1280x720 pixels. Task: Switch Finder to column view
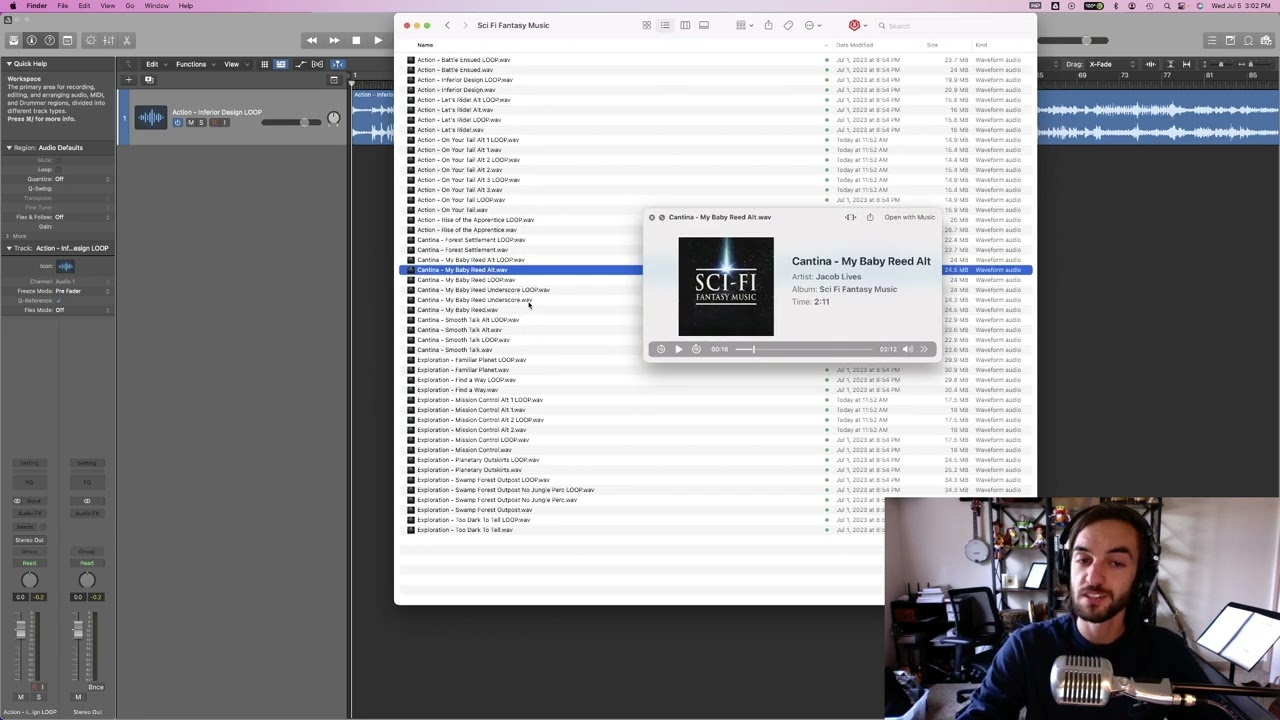[x=685, y=25]
